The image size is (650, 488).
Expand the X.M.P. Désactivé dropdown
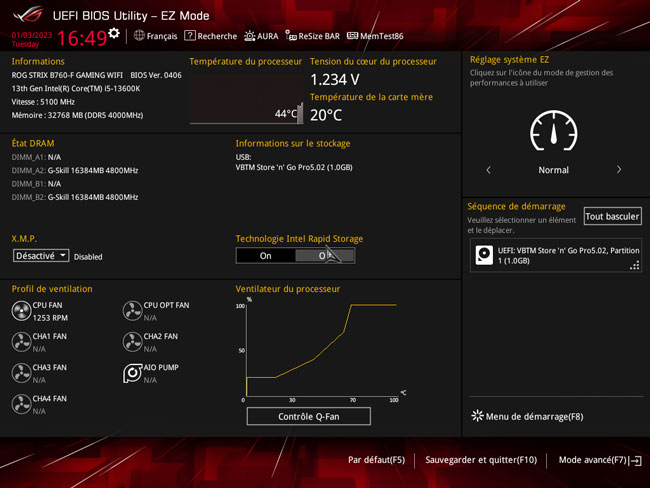point(41,256)
